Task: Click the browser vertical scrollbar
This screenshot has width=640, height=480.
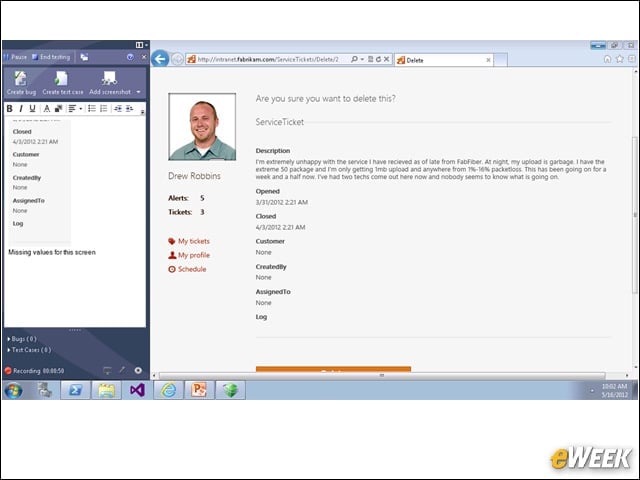Action: click(x=635, y=214)
